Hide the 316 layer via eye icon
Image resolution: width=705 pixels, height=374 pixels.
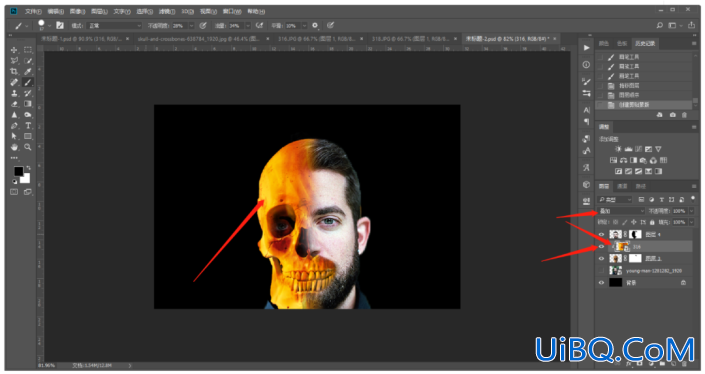[x=602, y=246]
